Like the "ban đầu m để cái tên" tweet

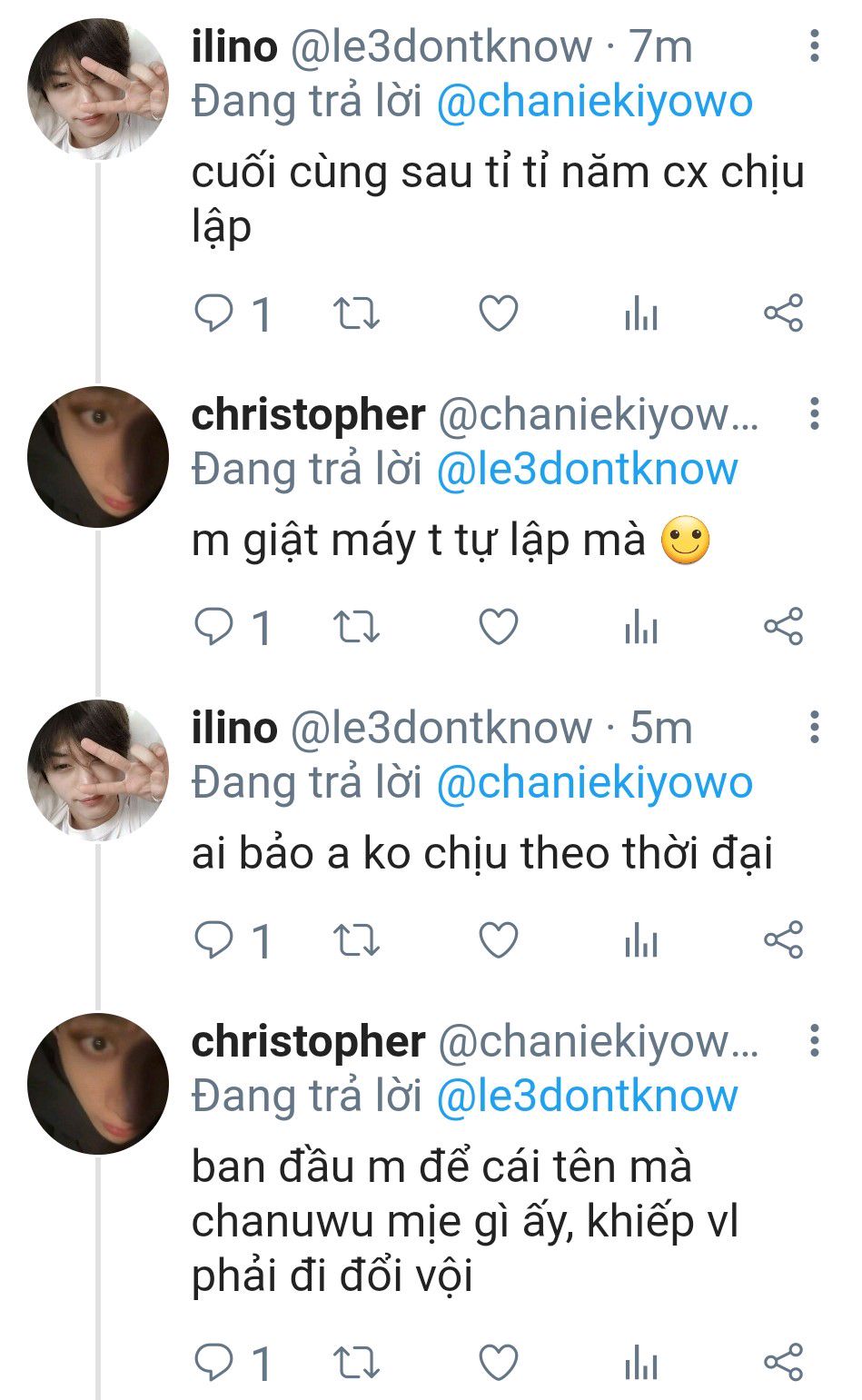(x=499, y=1363)
